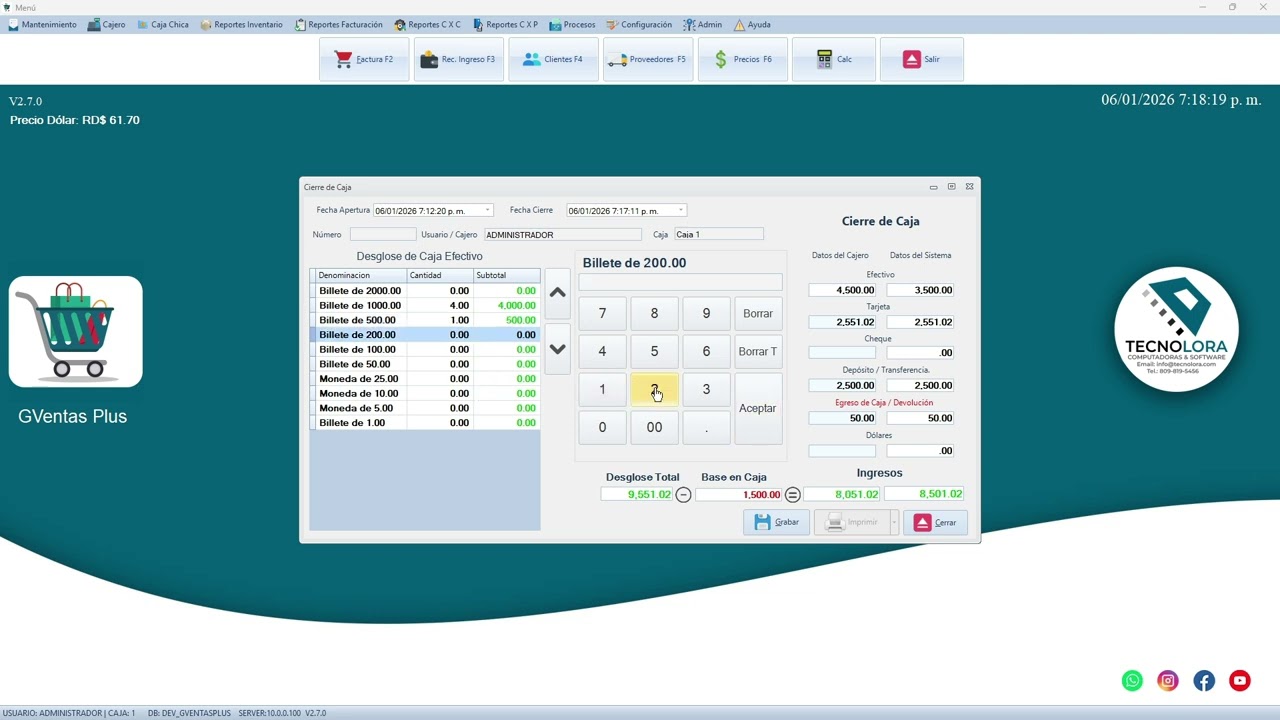Open Proveedores F5 toolbar button
The width and height of the screenshot is (1280, 720).
[648, 59]
